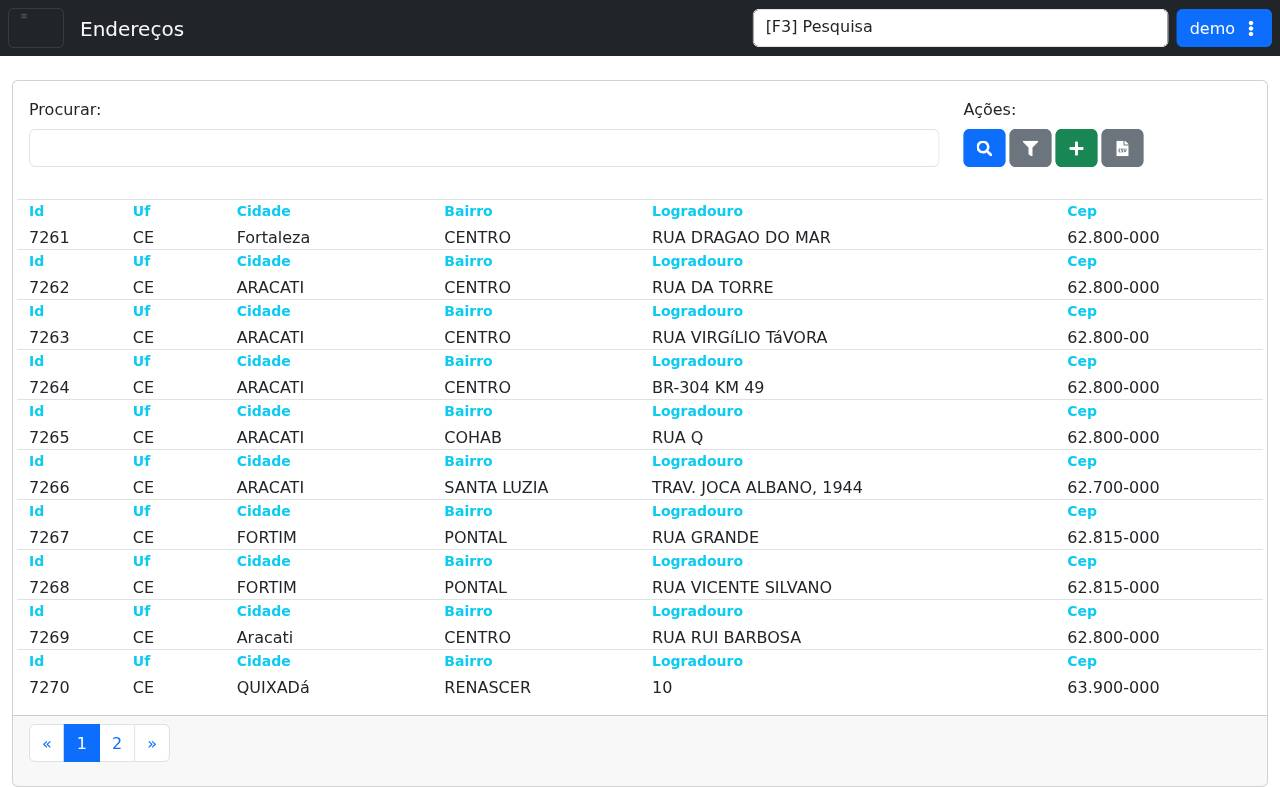Select Id 7270 cell

49,688
